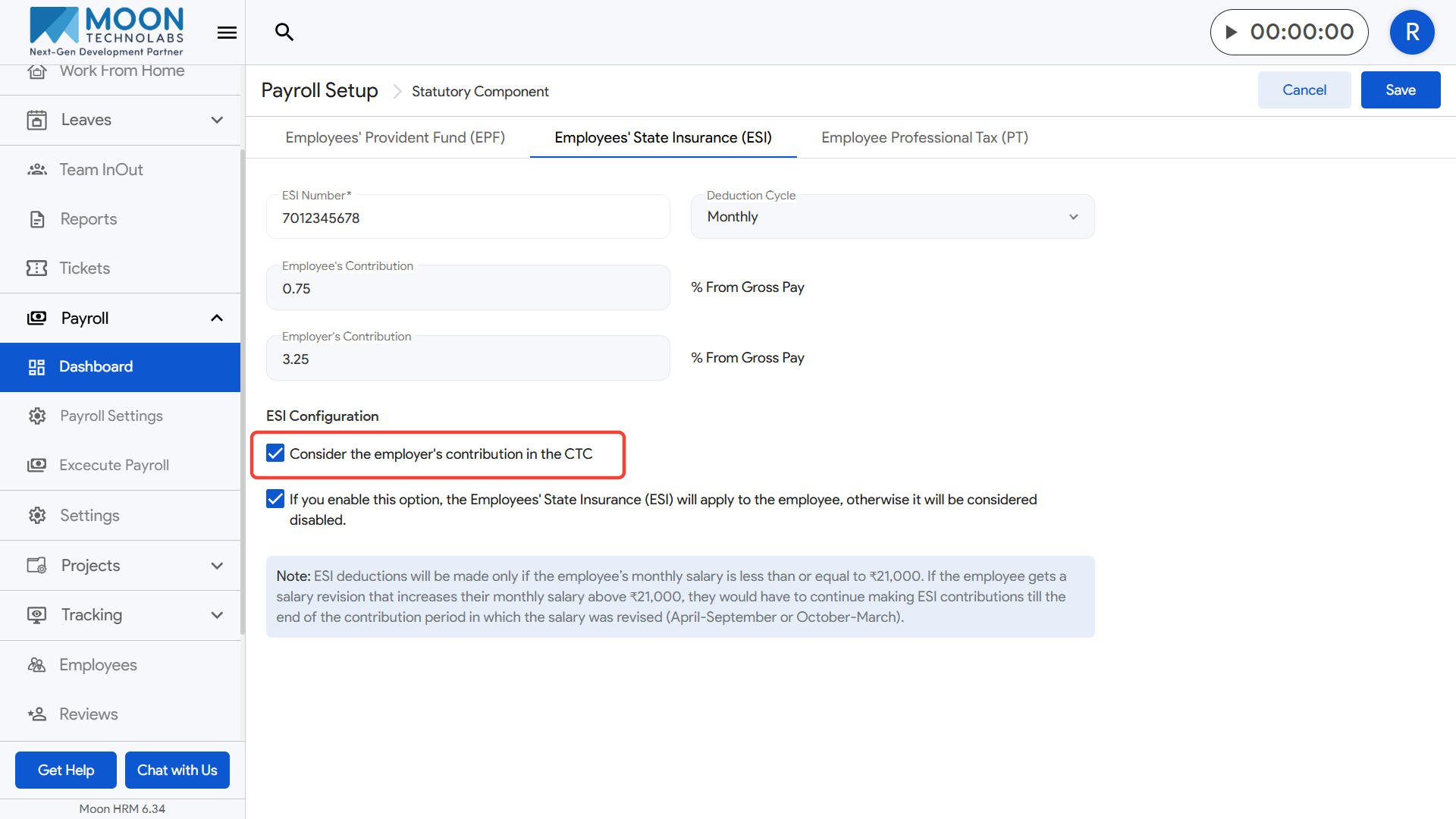Toggle the hamburger menu icon
Screen dimensions: 1456x819
pyautogui.click(x=227, y=33)
